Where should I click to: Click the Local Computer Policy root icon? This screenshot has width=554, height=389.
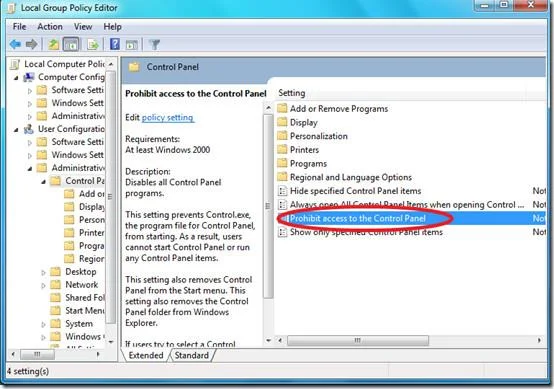click(15, 64)
